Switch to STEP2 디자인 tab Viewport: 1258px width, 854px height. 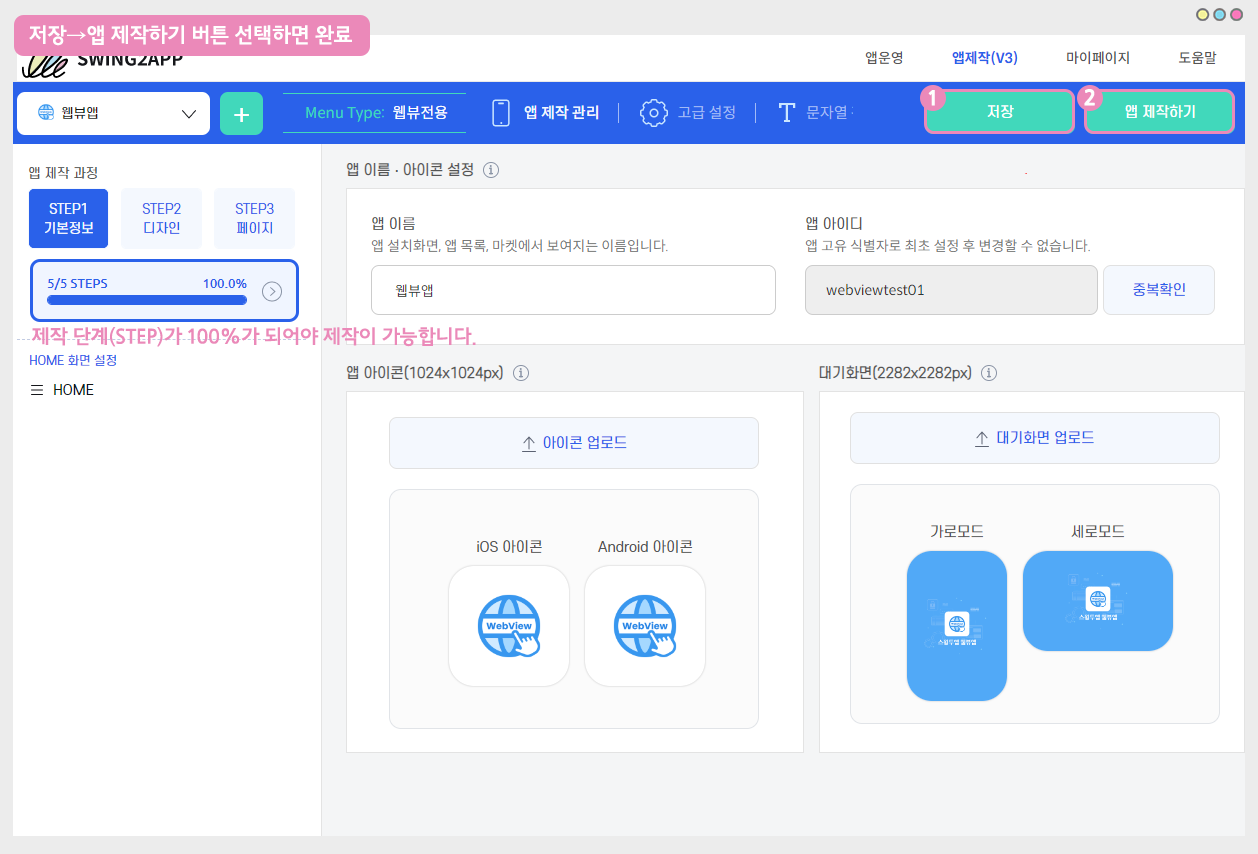coord(161,218)
